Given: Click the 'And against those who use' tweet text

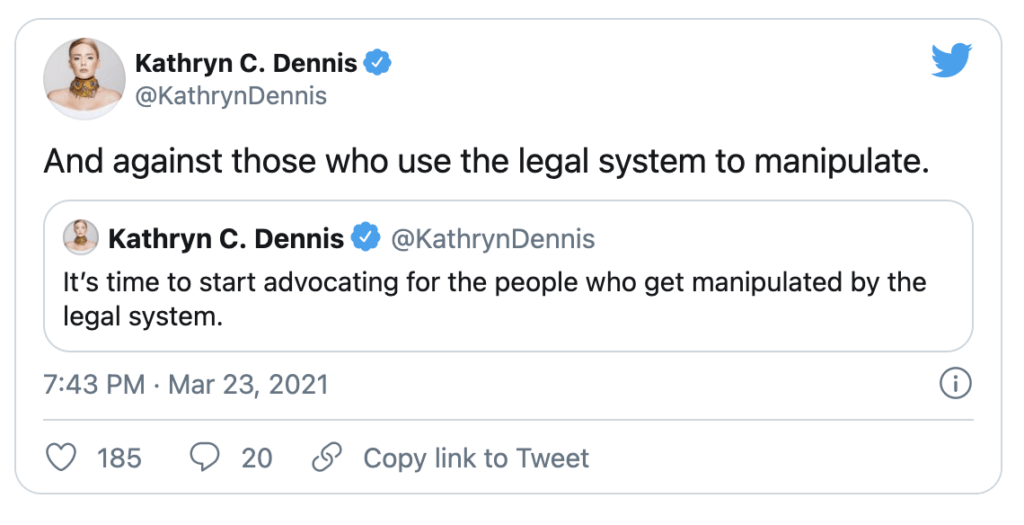Looking at the screenshot, I should 486,162.
